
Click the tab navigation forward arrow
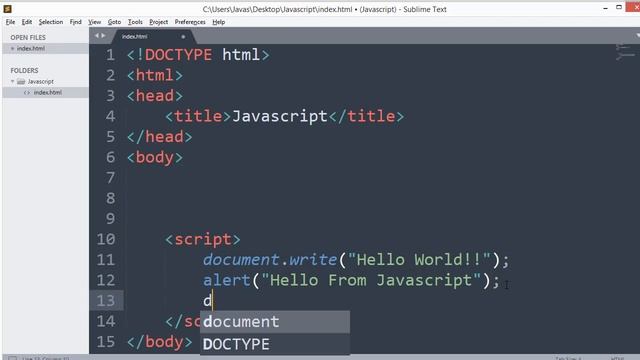click(103, 36)
